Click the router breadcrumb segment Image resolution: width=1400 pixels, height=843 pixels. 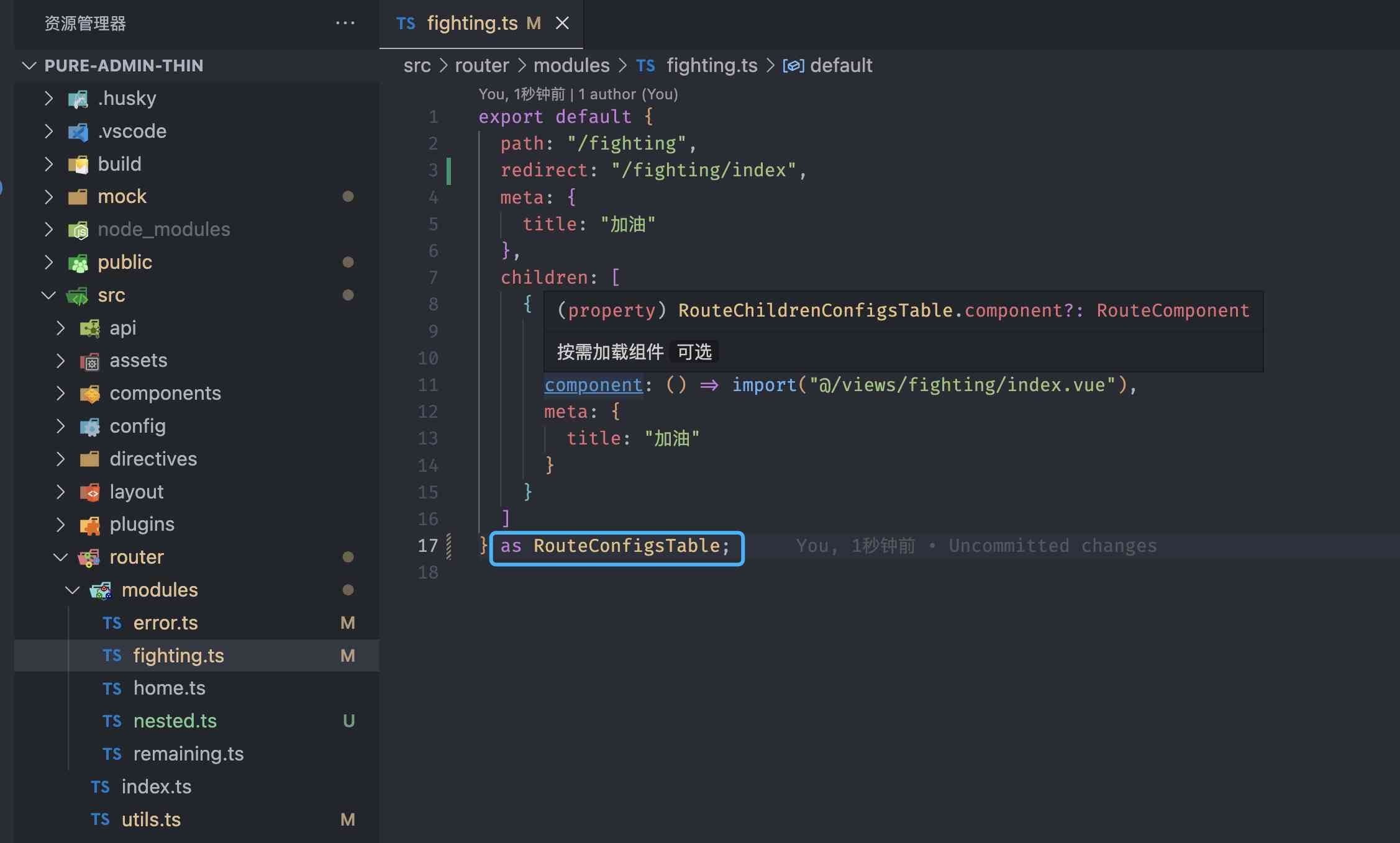(481, 66)
